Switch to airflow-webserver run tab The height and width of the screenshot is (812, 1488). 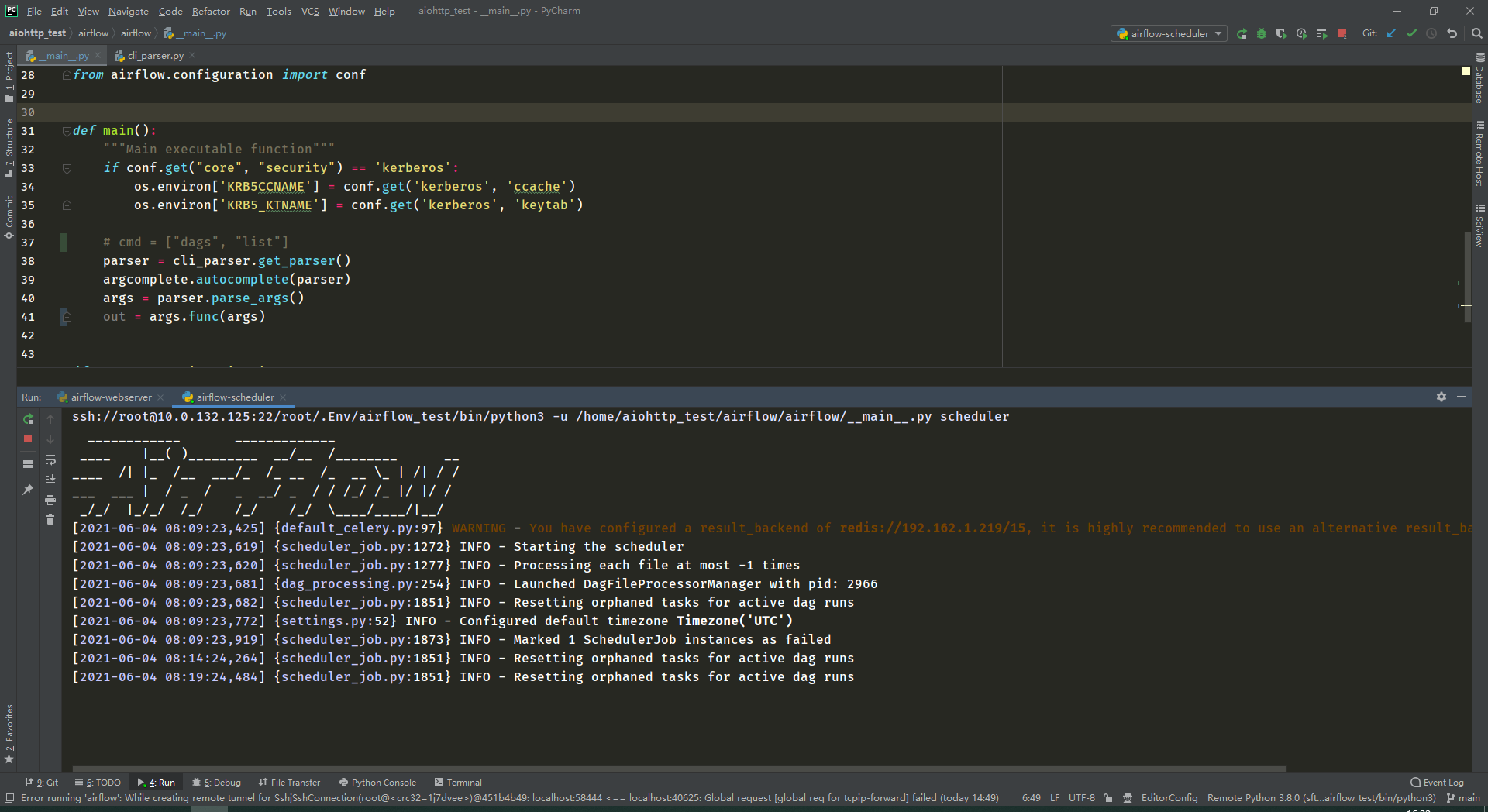(112, 397)
